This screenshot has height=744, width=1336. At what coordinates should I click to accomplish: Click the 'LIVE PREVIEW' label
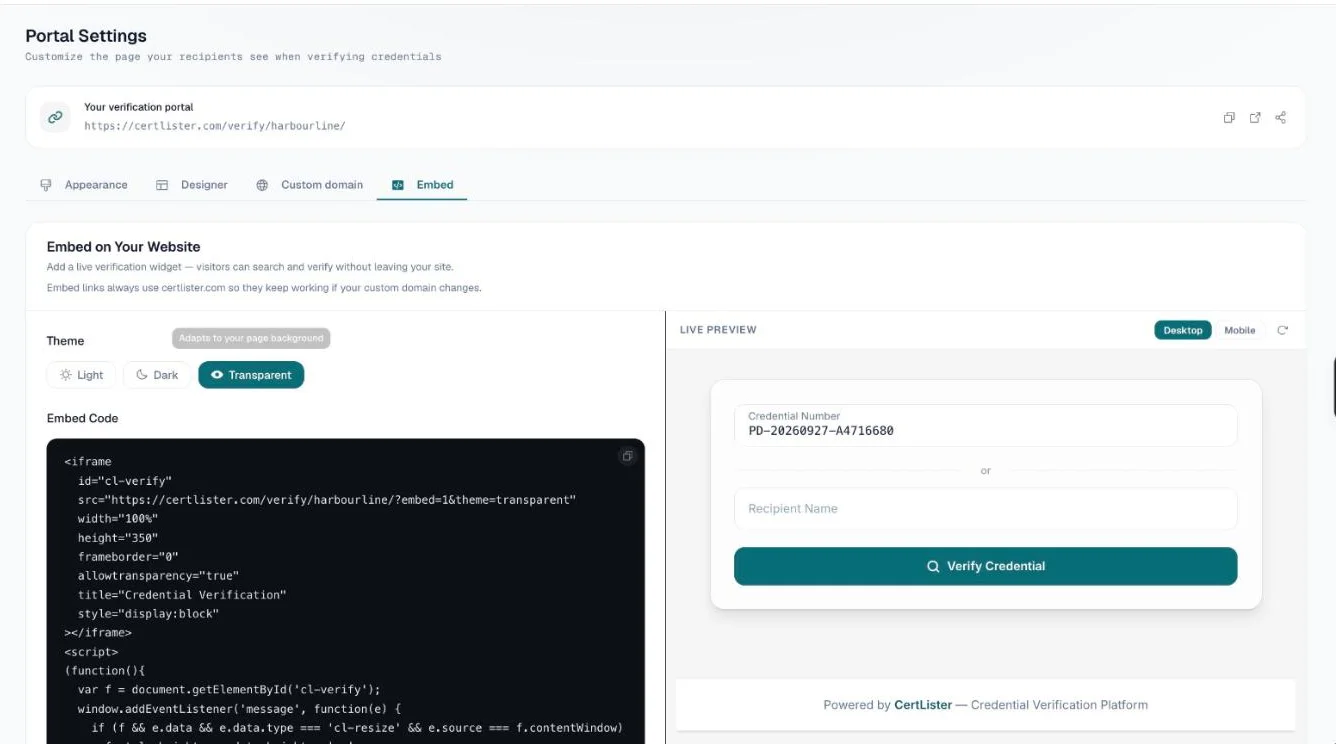pyautogui.click(x=718, y=330)
